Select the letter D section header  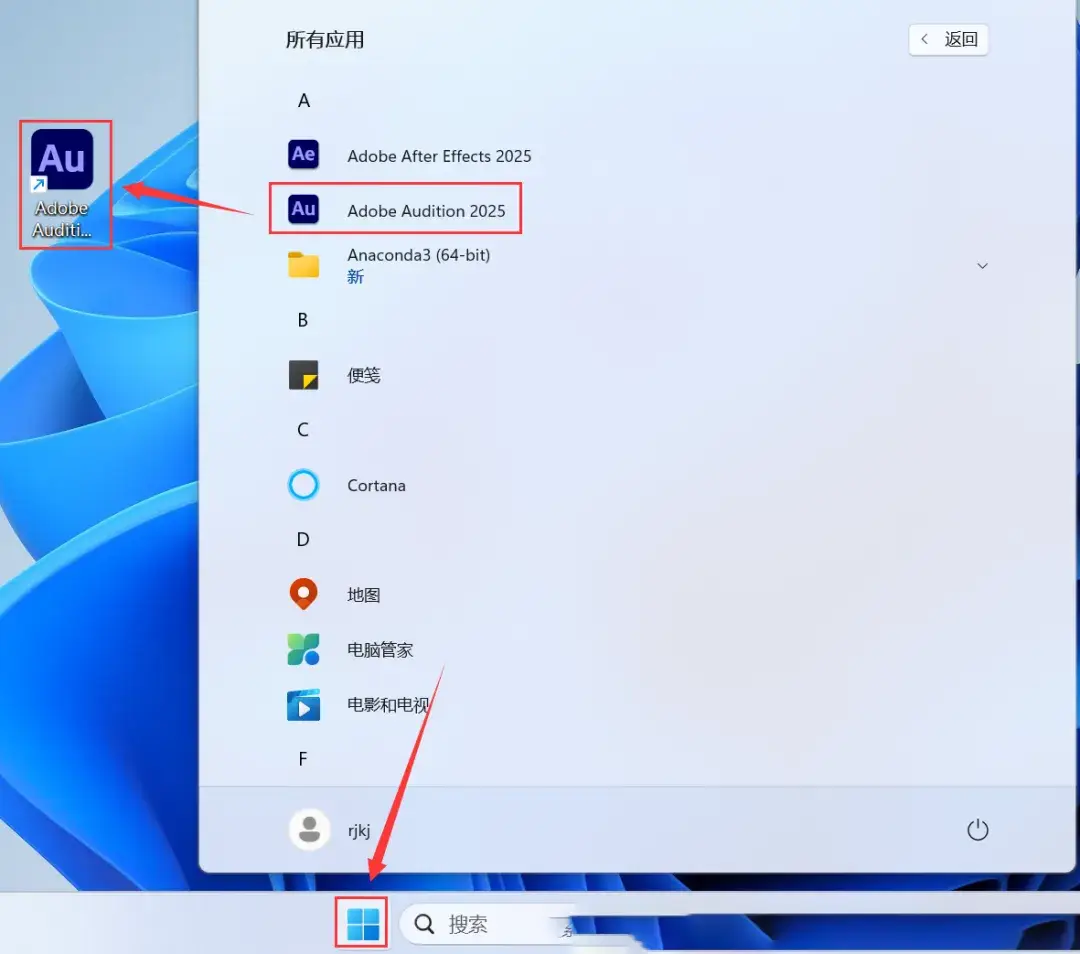click(x=303, y=540)
